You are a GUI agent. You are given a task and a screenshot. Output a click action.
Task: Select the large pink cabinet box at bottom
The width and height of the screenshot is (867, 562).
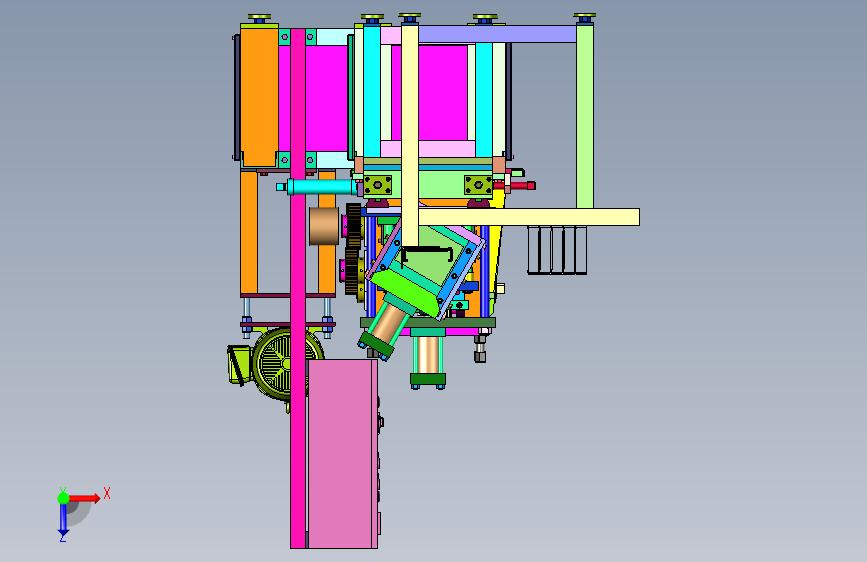(343, 454)
